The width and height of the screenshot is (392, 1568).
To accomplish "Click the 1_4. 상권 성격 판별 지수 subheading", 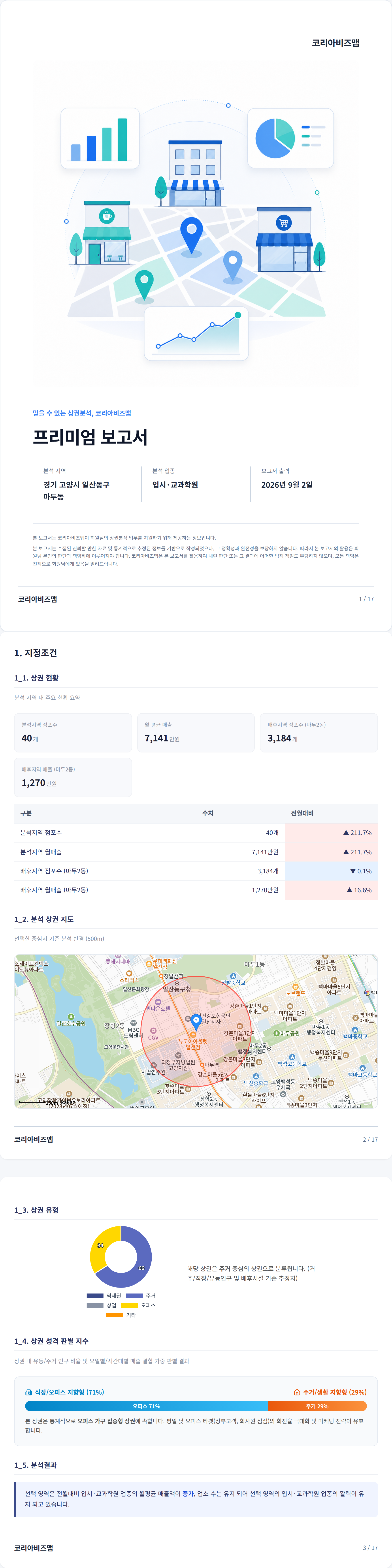I will pos(51,1341).
